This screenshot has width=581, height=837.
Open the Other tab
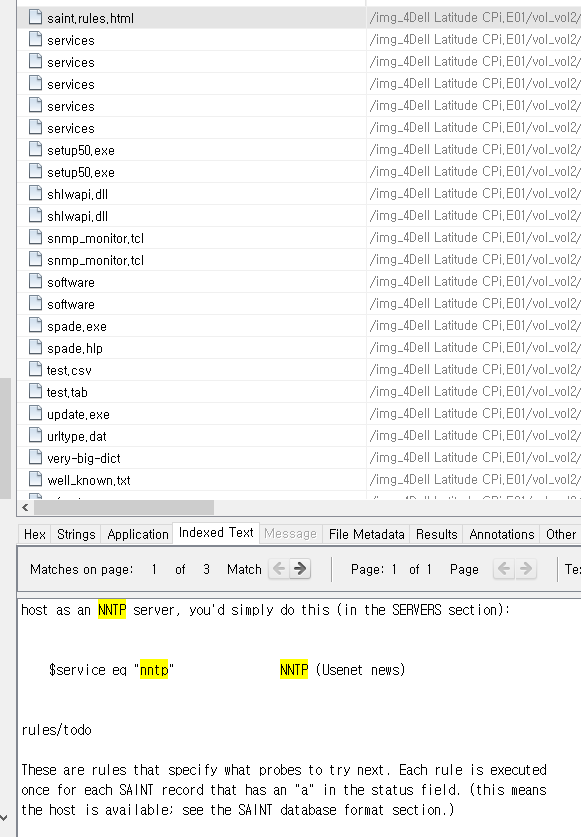click(x=561, y=534)
